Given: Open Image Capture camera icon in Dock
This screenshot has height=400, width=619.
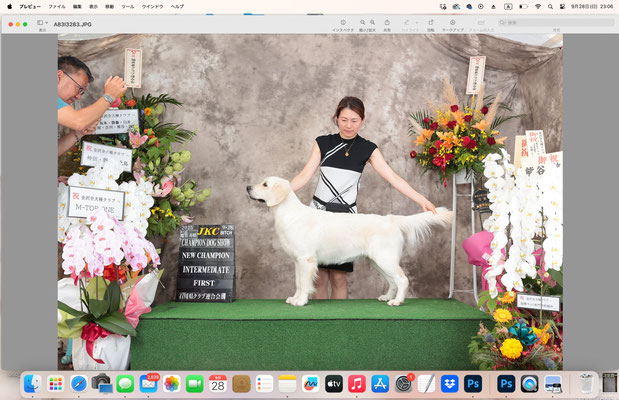Looking at the screenshot, I should [x=102, y=384].
